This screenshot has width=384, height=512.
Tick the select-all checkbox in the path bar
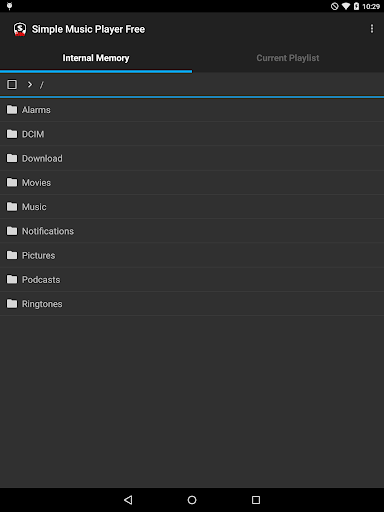pos(12,85)
